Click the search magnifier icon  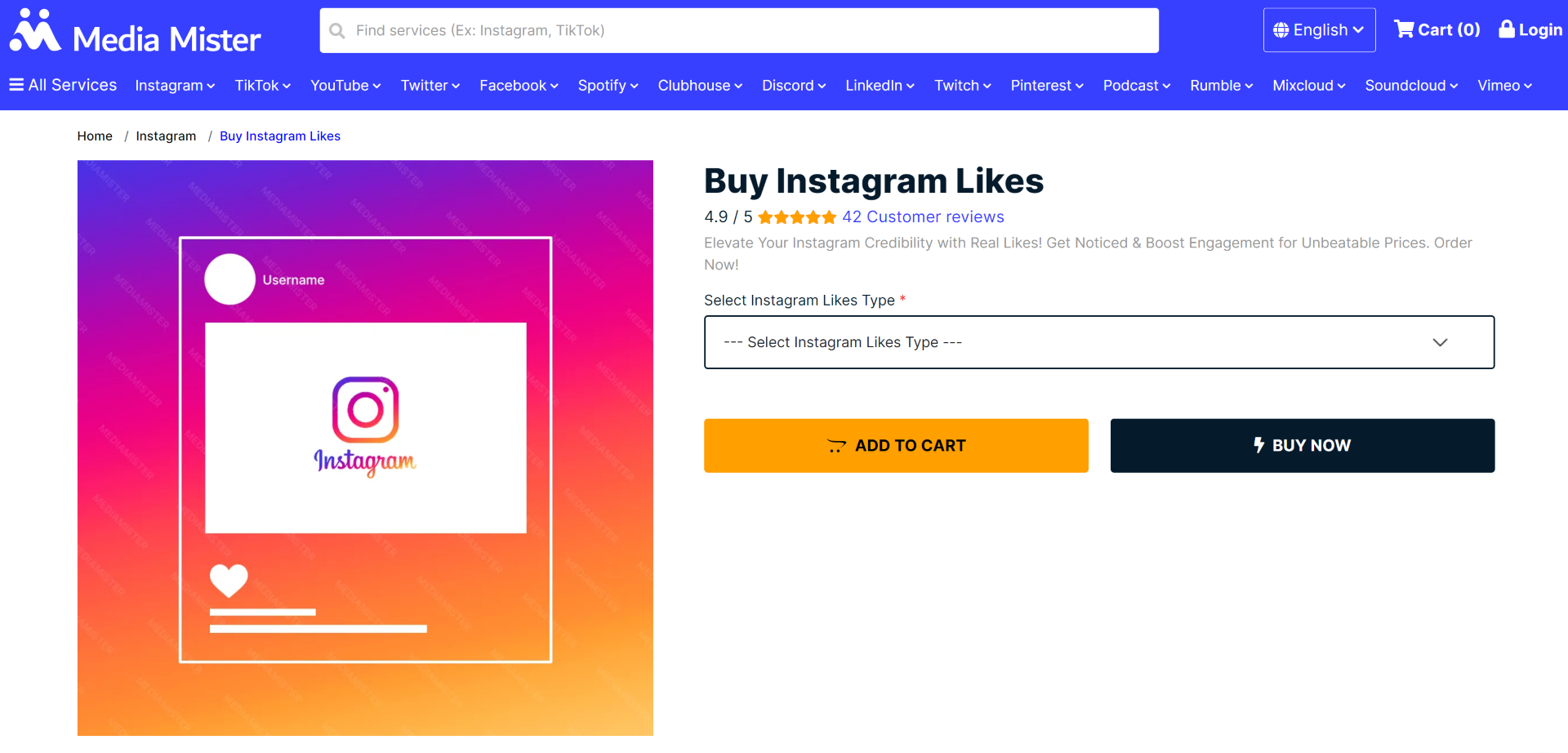(x=337, y=31)
